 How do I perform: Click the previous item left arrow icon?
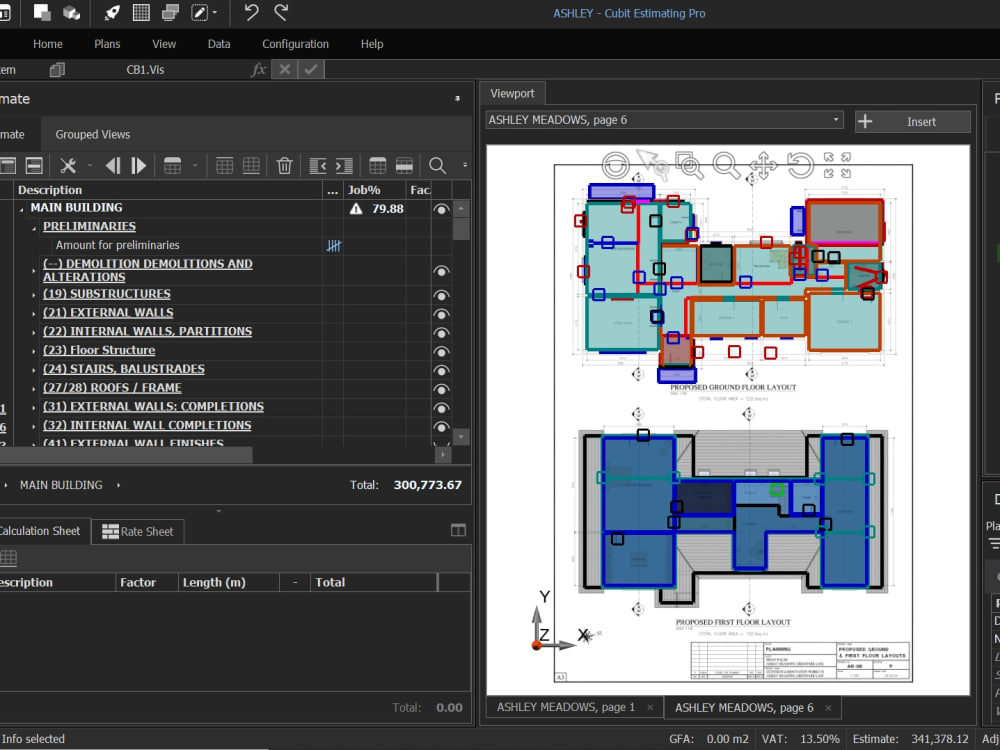tap(113, 166)
